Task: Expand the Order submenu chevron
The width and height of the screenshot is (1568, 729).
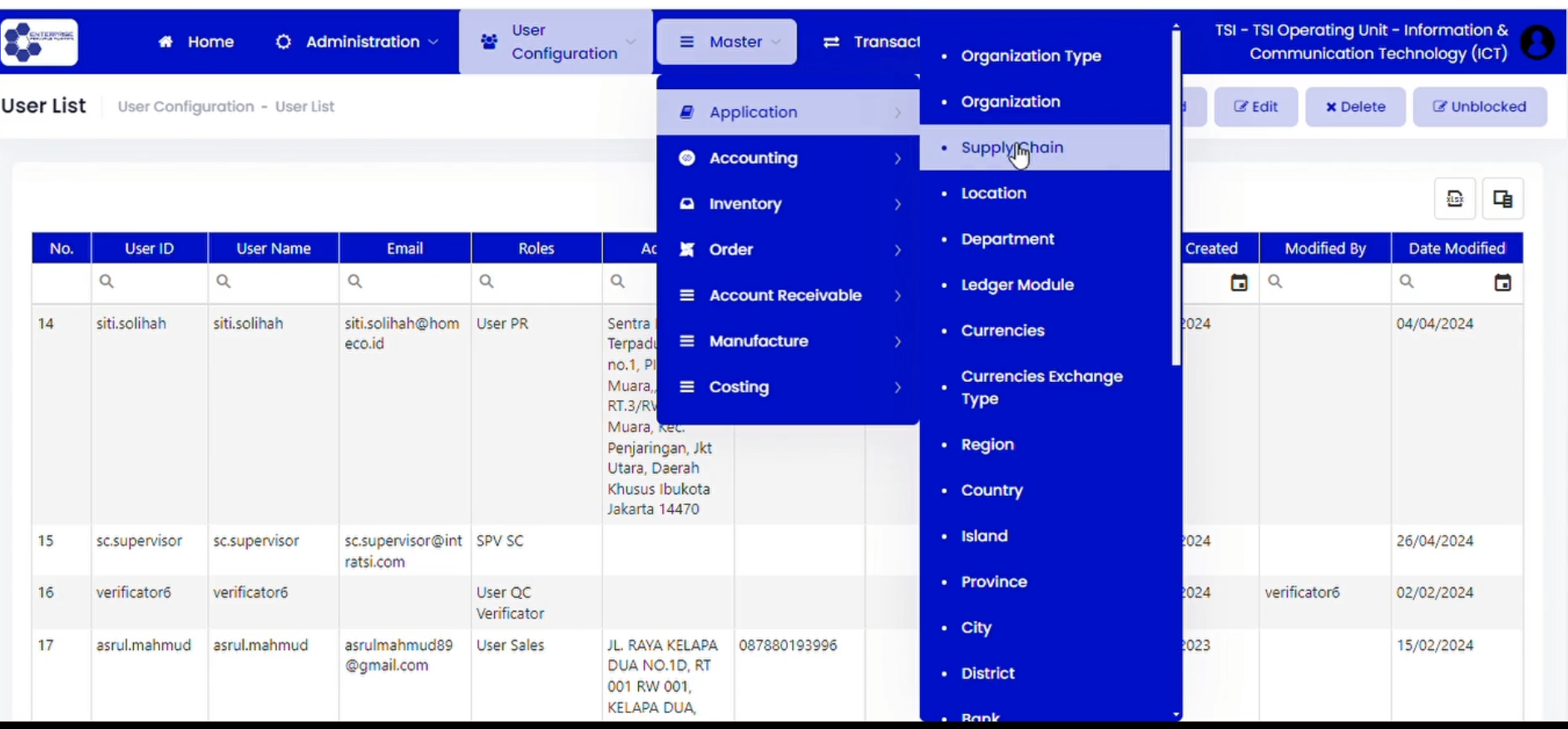Action: pos(898,250)
